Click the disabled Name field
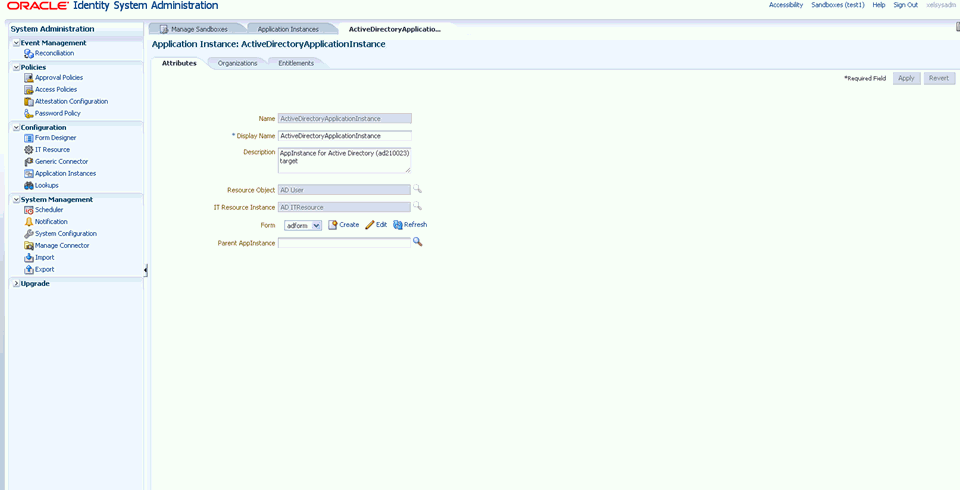The width and height of the screenshot is (960, 490). click(x=345, y=119)
